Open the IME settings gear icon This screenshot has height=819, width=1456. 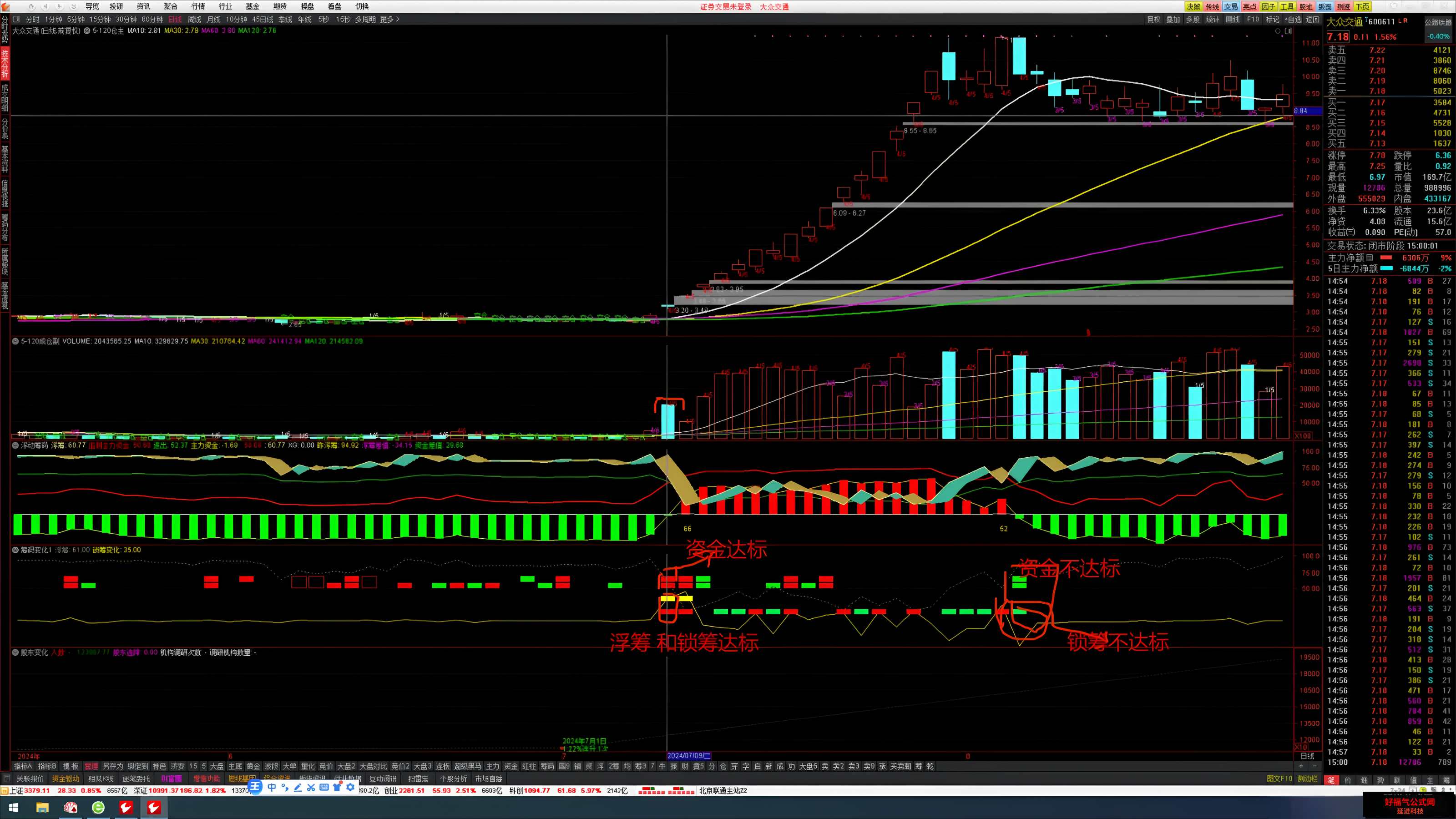point(350,787)
